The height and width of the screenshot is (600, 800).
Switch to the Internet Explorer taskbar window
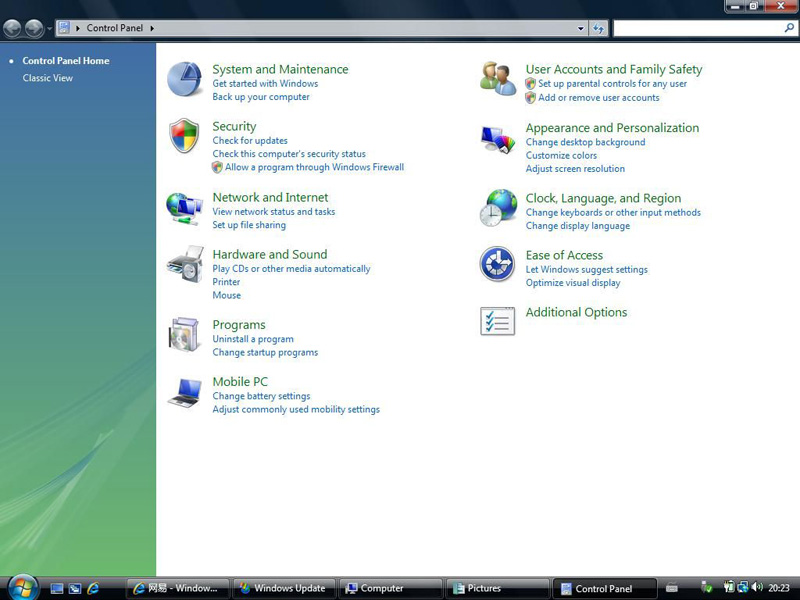tap(178, 588)
